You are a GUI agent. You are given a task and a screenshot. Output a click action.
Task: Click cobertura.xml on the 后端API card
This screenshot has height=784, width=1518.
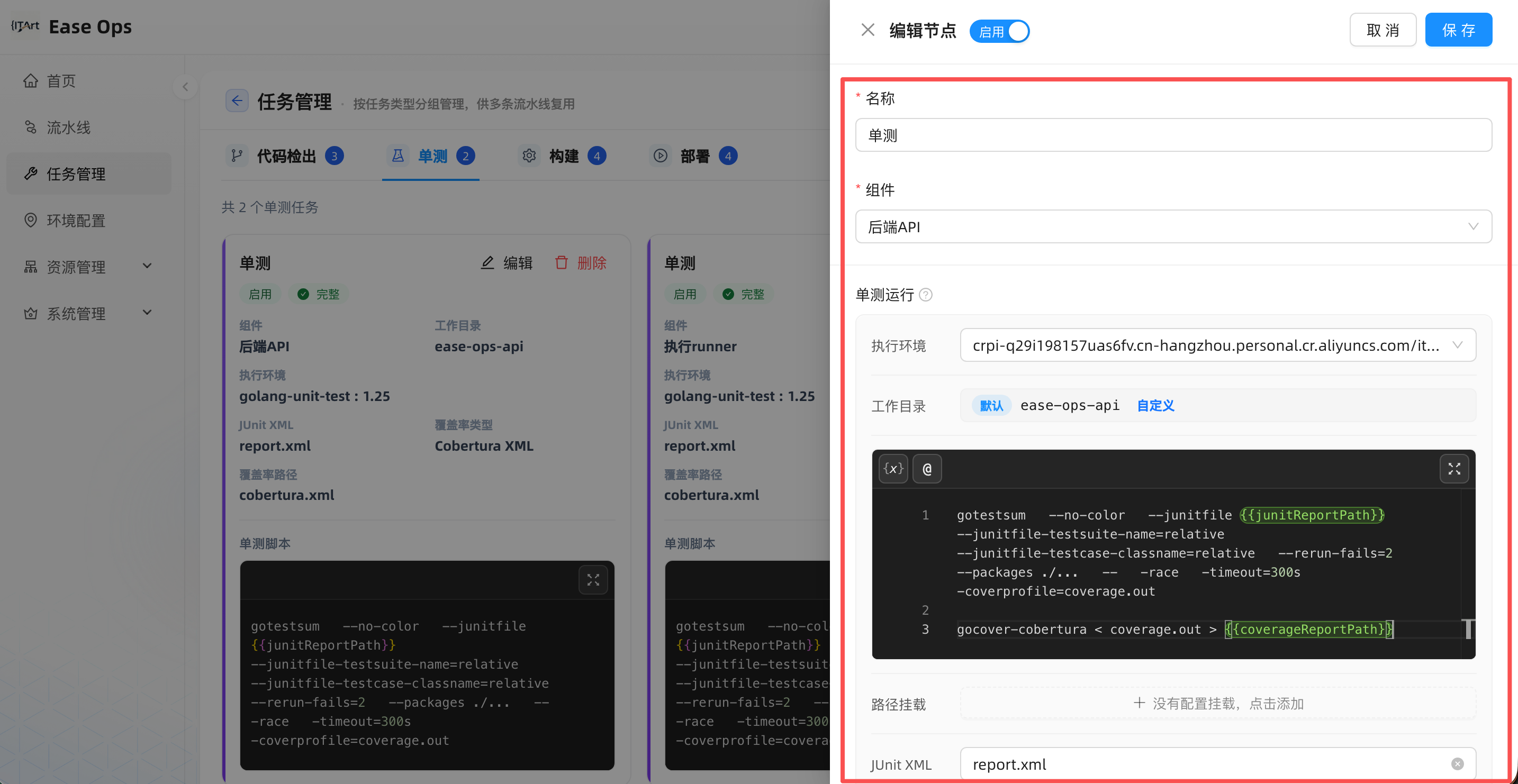[x=286, y=495]
